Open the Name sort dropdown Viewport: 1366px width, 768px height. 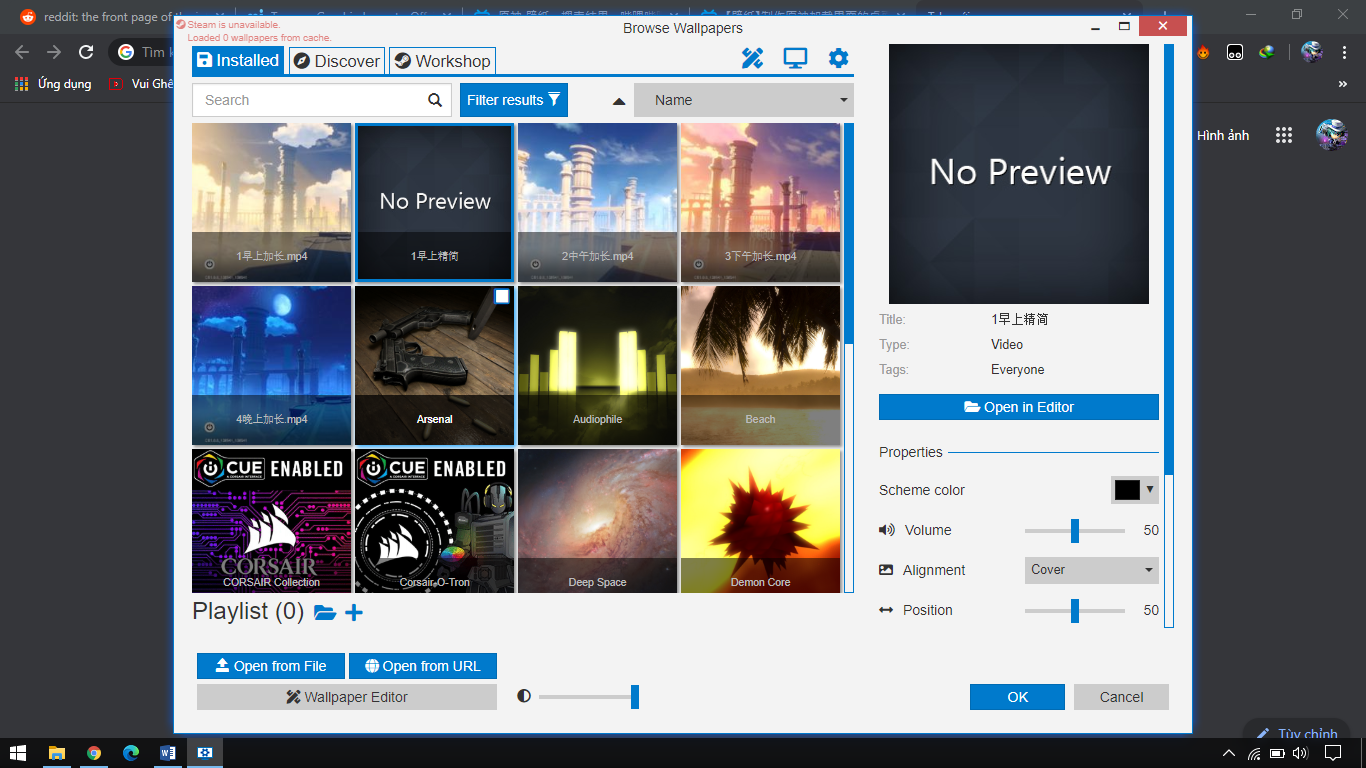pos(743,100)
